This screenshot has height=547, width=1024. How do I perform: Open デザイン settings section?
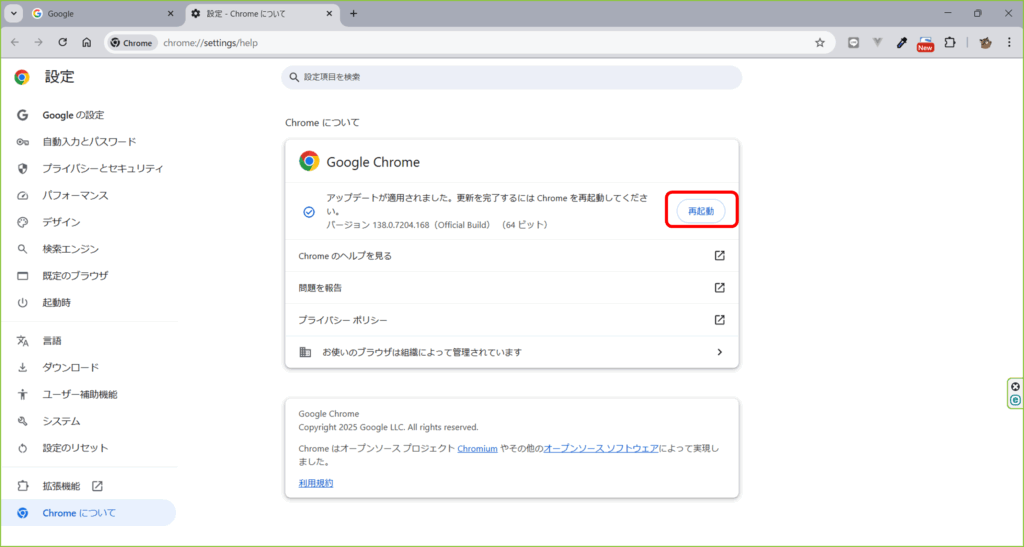pyautogui.click(x=61, y=222)
